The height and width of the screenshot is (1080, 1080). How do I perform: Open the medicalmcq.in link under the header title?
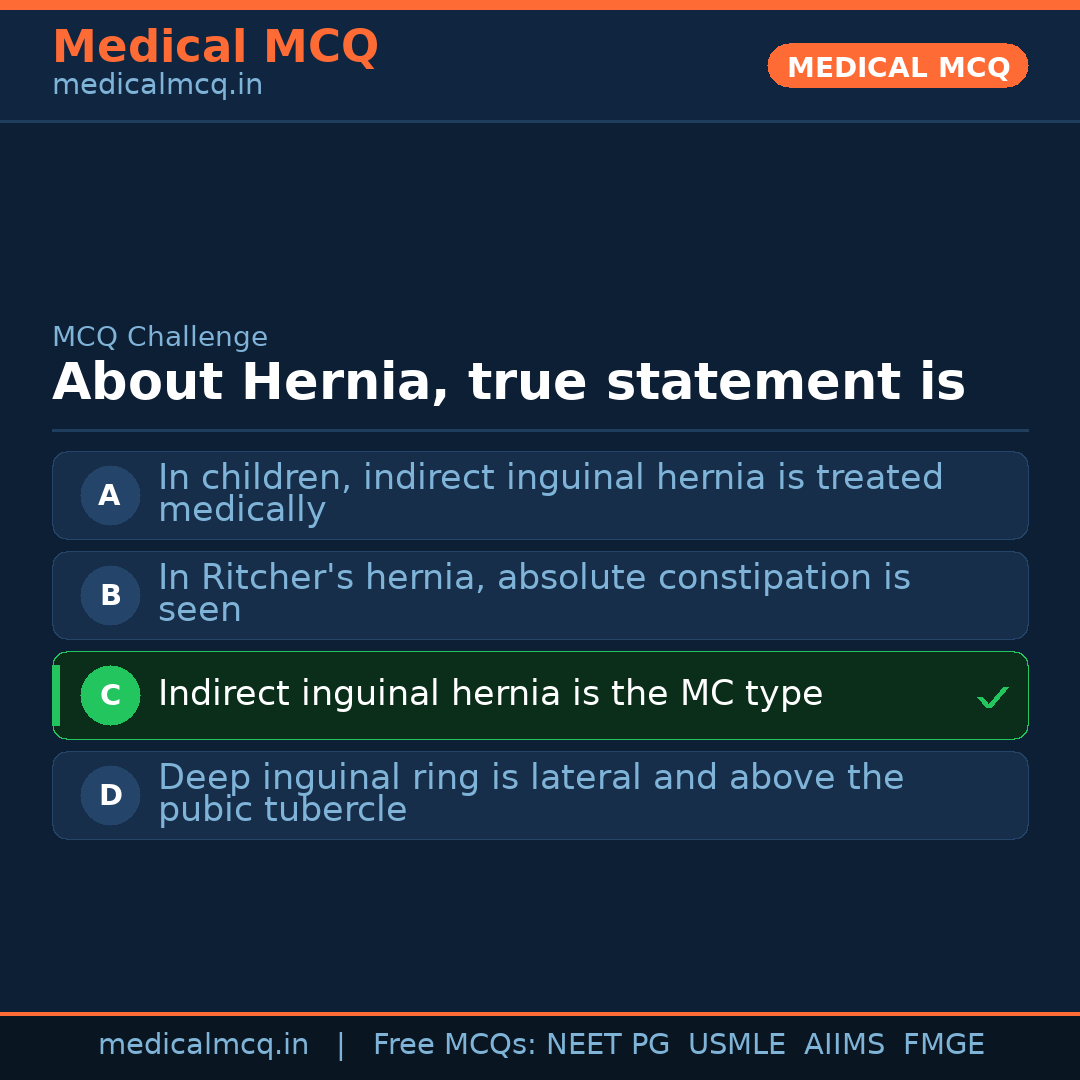click(x=157, y=86)
